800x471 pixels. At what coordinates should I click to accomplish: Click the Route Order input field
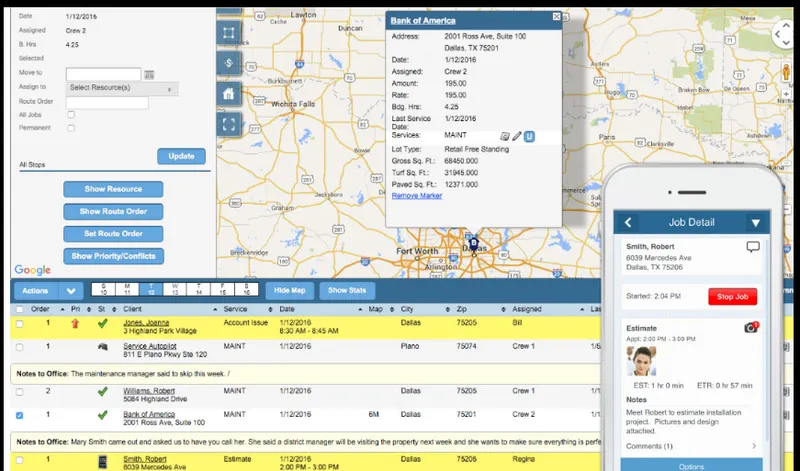107,102
